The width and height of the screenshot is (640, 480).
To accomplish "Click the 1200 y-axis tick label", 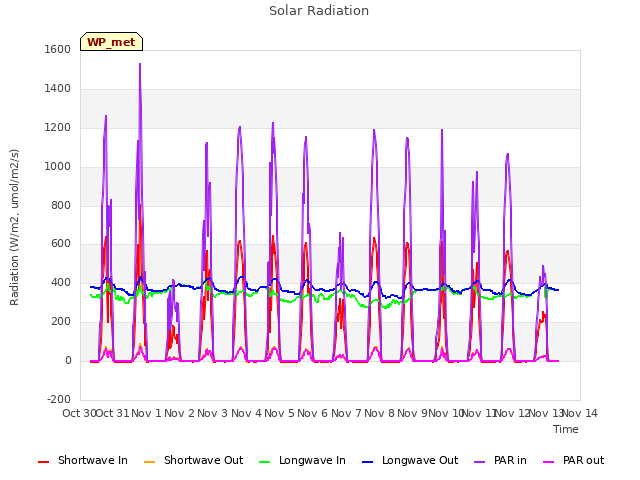I will [58, 128].
